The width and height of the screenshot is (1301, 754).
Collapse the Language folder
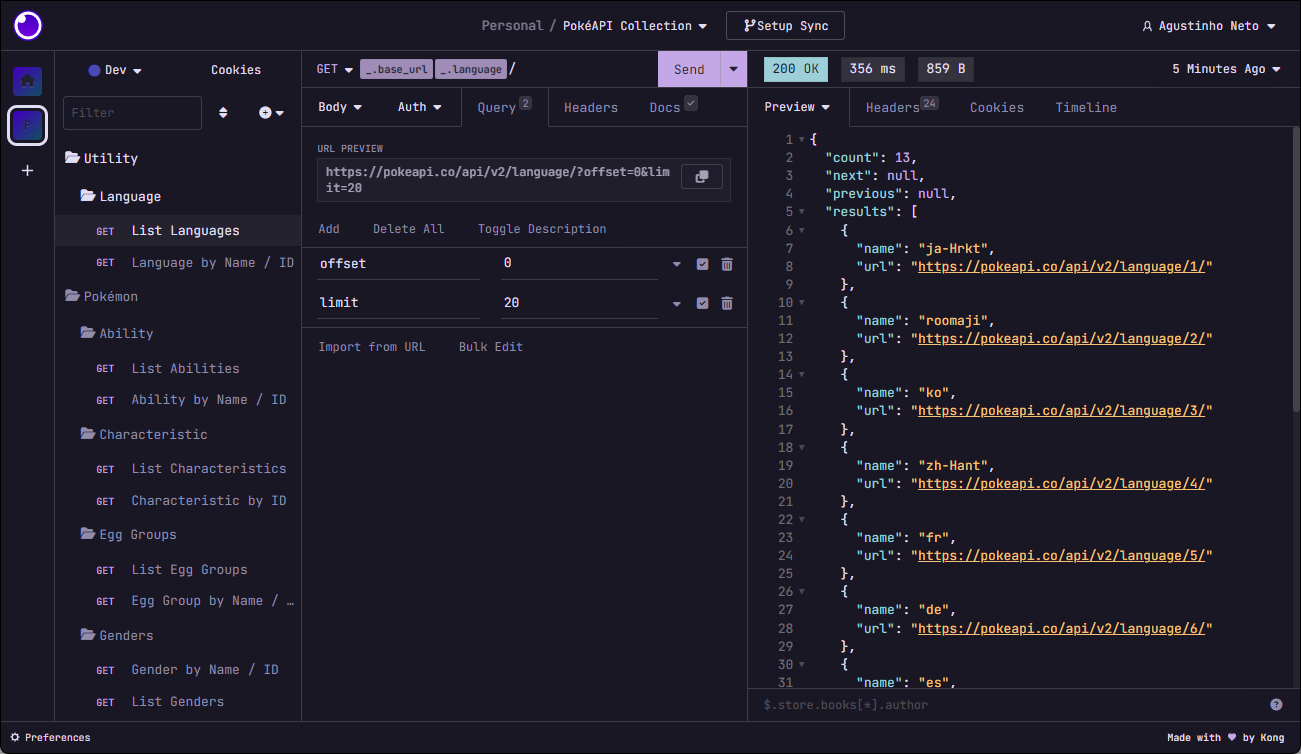coord(120,196)
